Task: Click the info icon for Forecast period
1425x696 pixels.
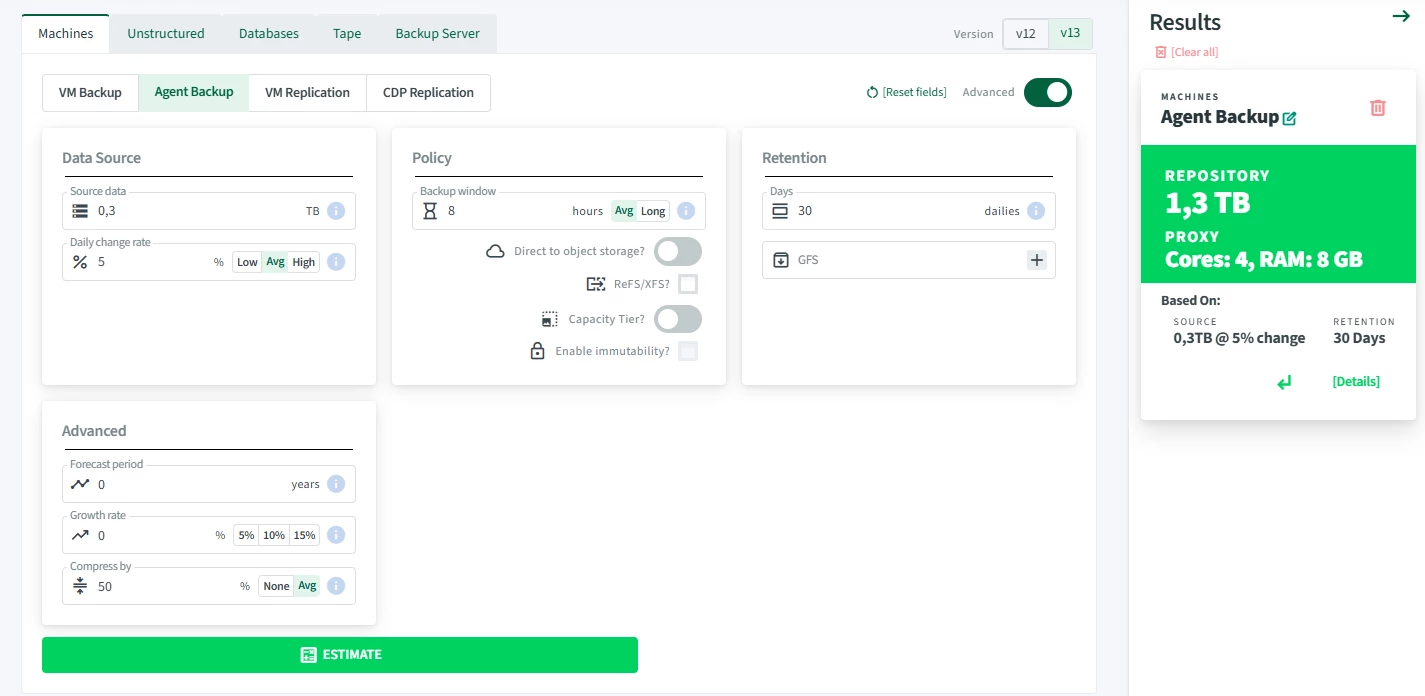Action: tap(336, 484)
